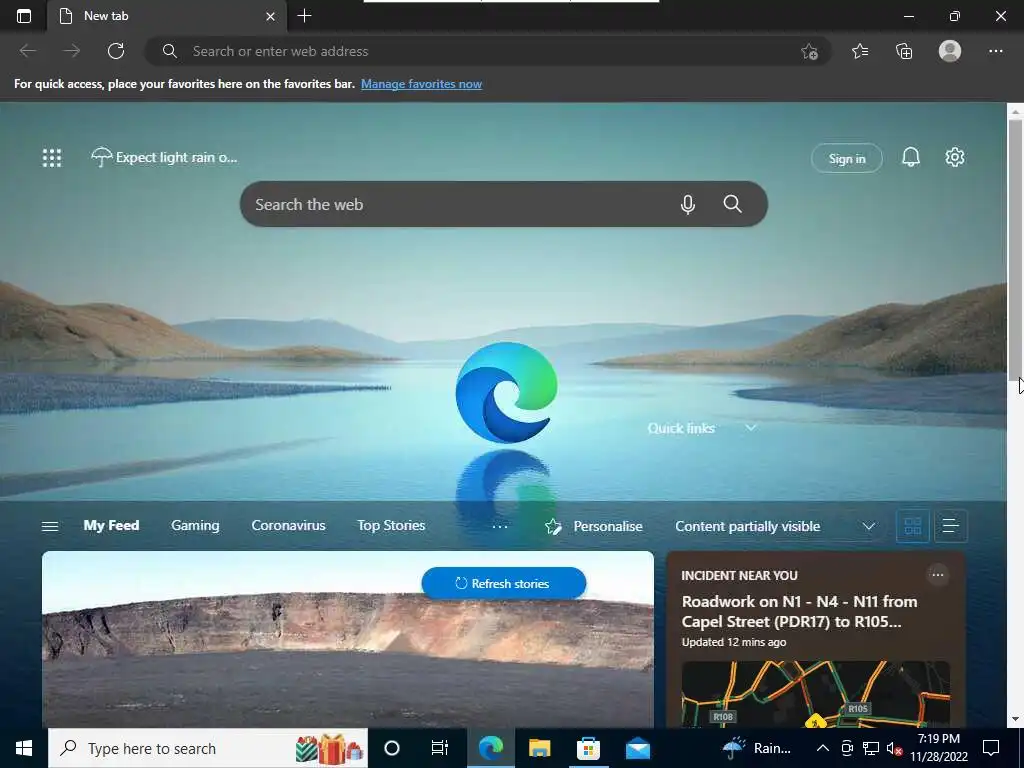Switch feed to grid view
Viewport: 1024px width, 768px height.
912,526
